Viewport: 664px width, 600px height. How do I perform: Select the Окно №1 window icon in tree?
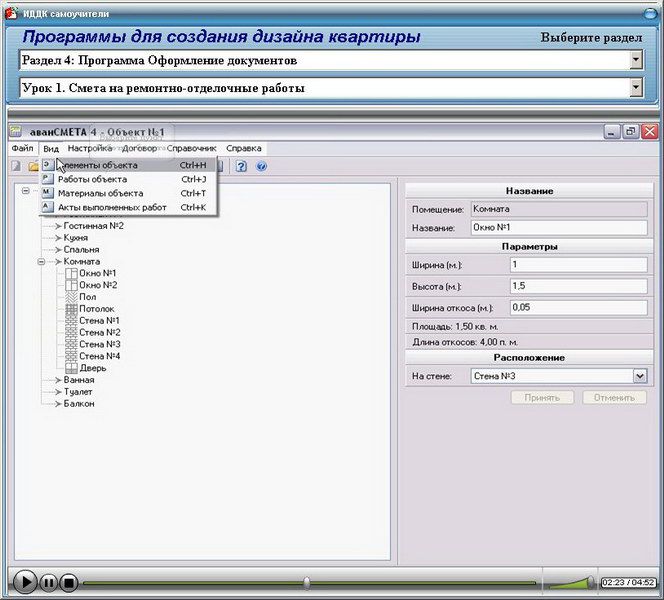(x=70, y=273)
